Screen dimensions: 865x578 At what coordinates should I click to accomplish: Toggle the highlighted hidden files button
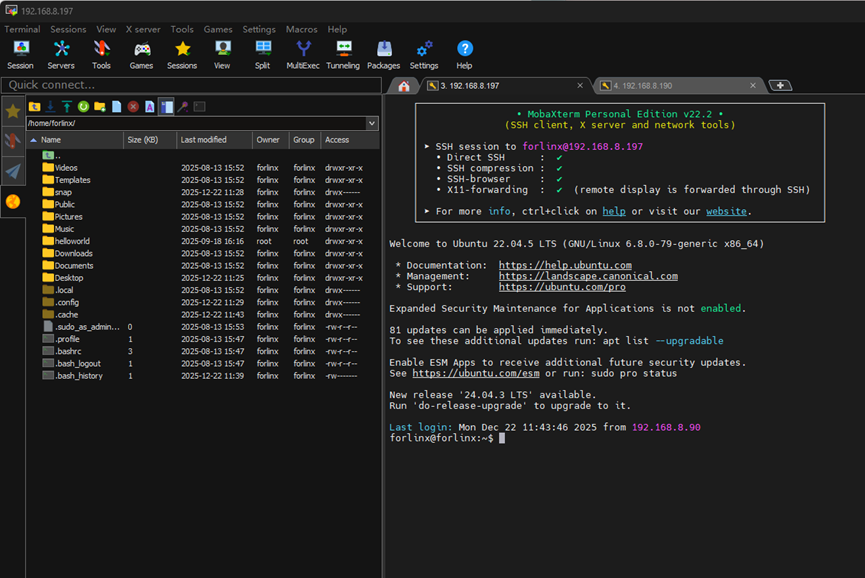click(x=166, y=106)
